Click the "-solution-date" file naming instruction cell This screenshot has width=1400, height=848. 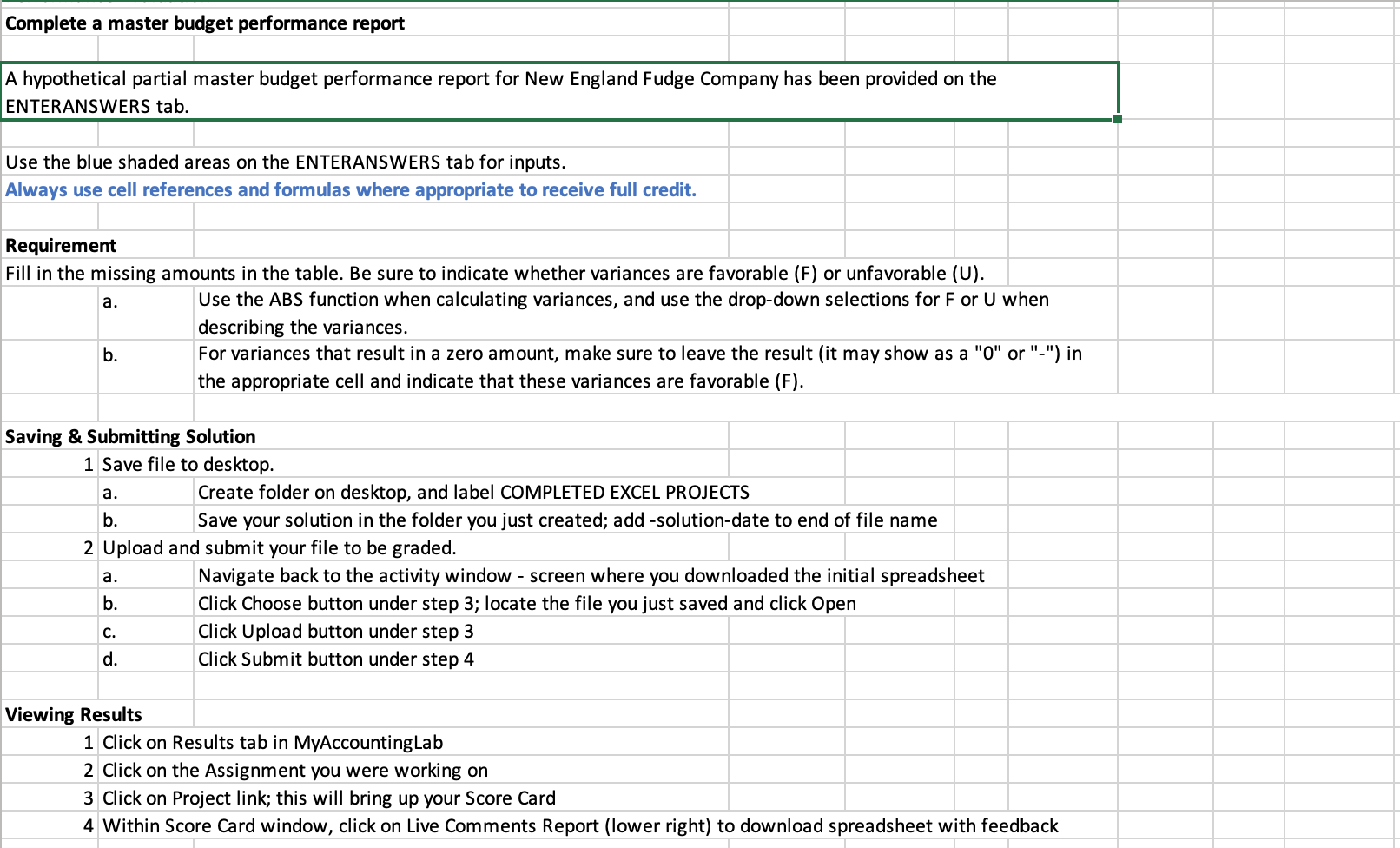pos(568,520)
